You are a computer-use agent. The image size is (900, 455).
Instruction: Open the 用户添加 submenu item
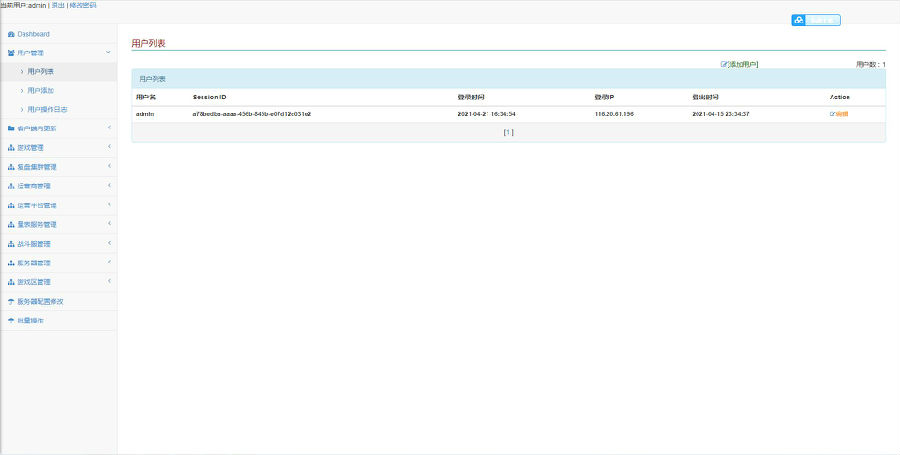[x=42, y=90]
